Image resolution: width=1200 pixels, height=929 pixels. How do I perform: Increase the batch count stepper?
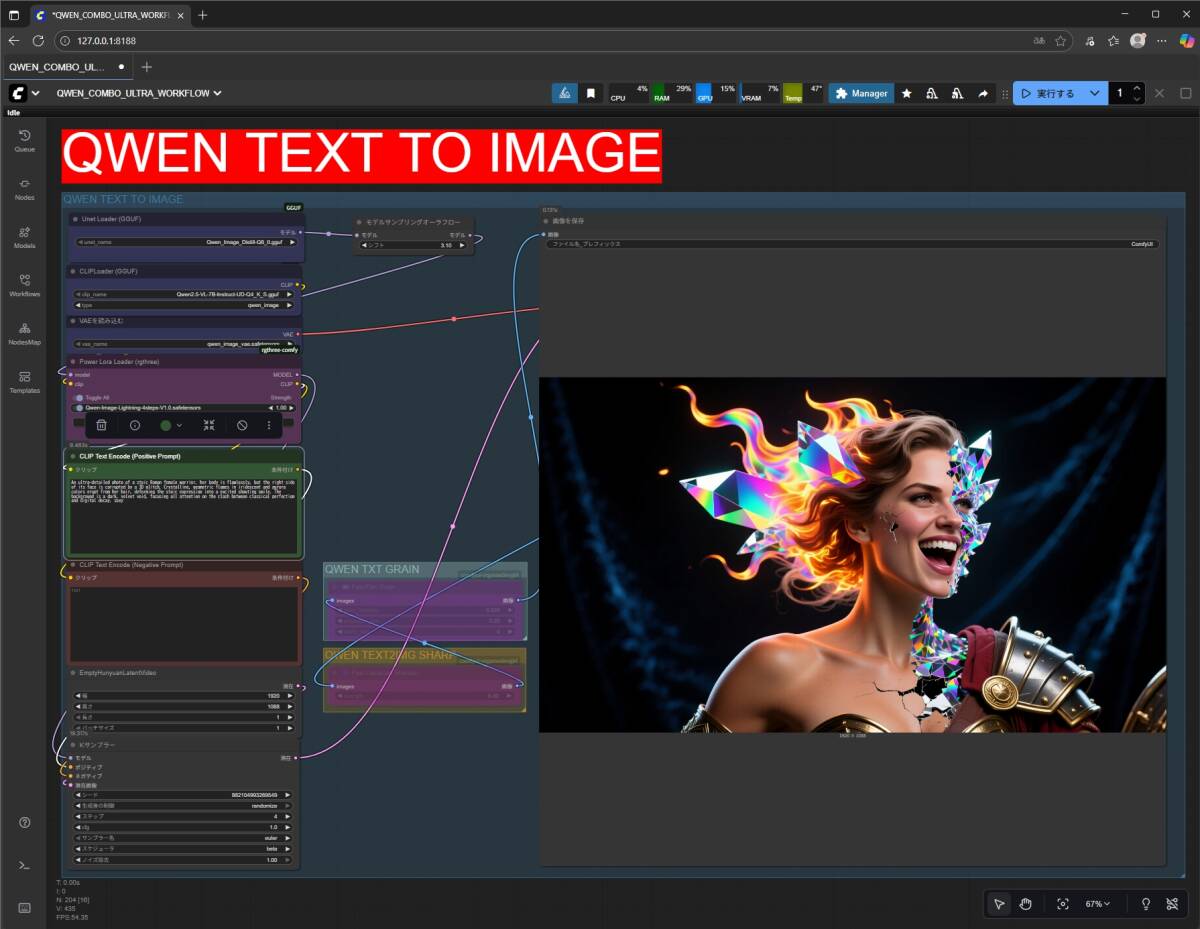point(1137,88)
